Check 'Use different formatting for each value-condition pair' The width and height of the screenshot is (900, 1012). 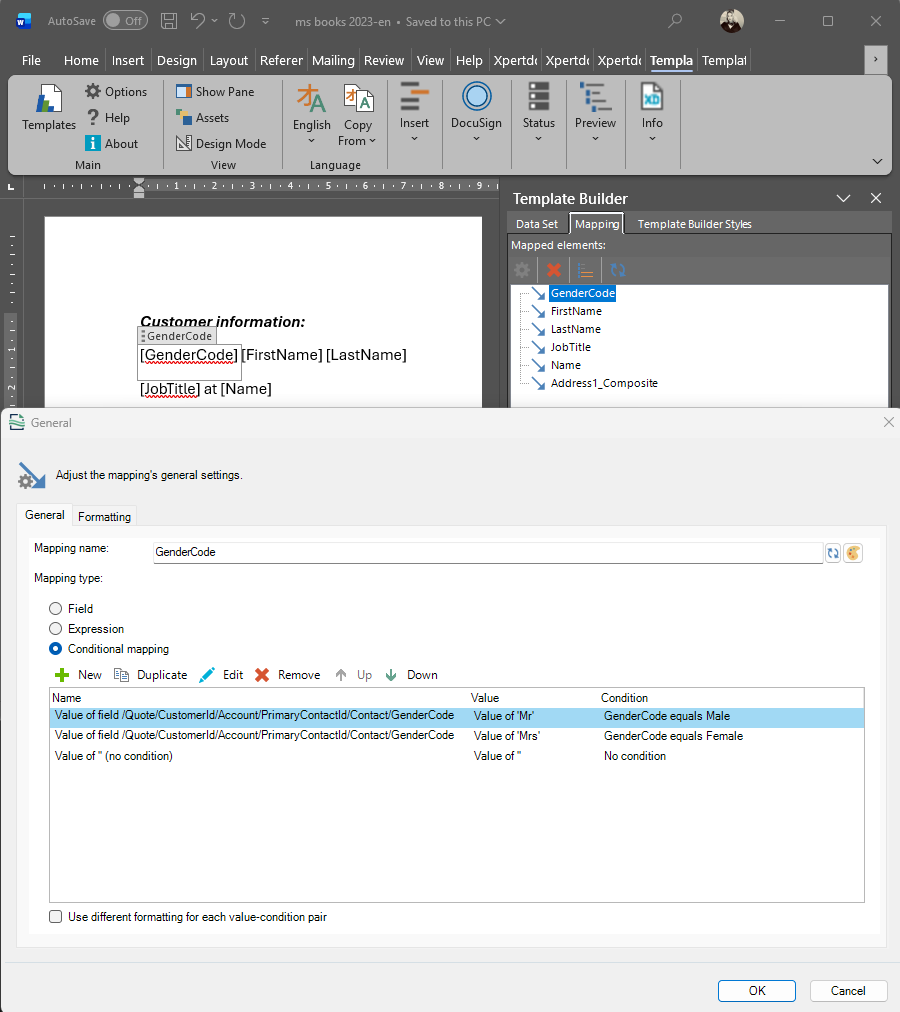point(56,916)
